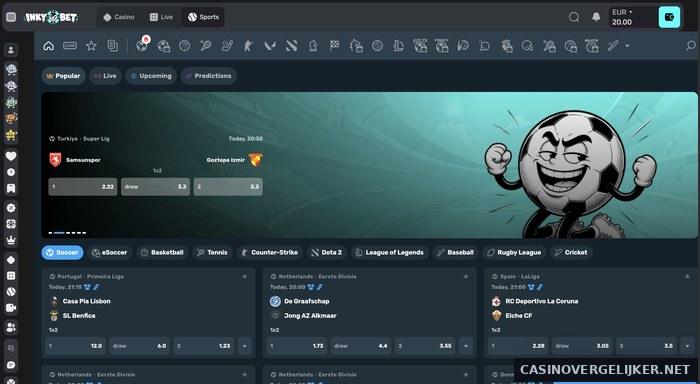Screen dimensions: 700x384
Task: Switch to the Sports tab
Action: (203, 17)
